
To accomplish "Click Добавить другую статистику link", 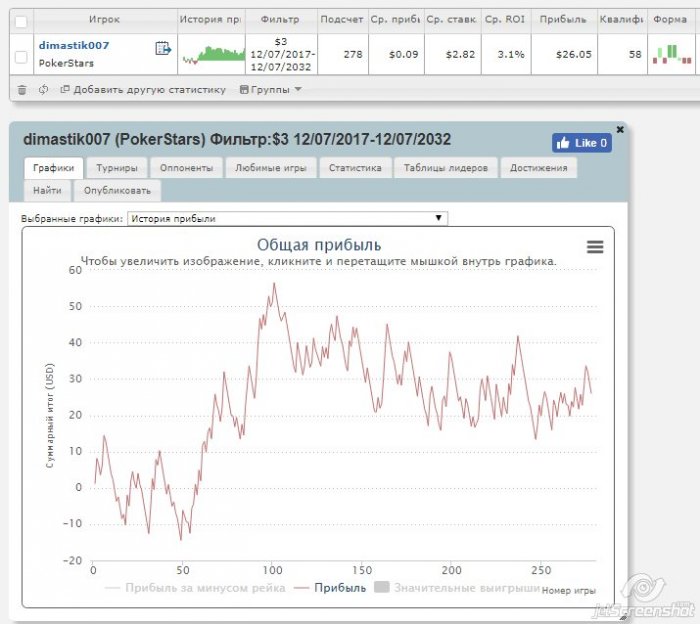I will [143, 89].
